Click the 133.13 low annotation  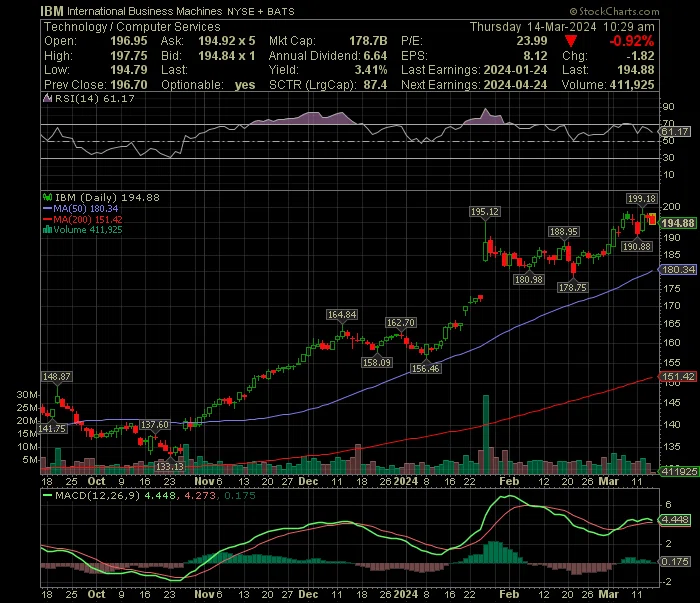[x=170, y=466]
